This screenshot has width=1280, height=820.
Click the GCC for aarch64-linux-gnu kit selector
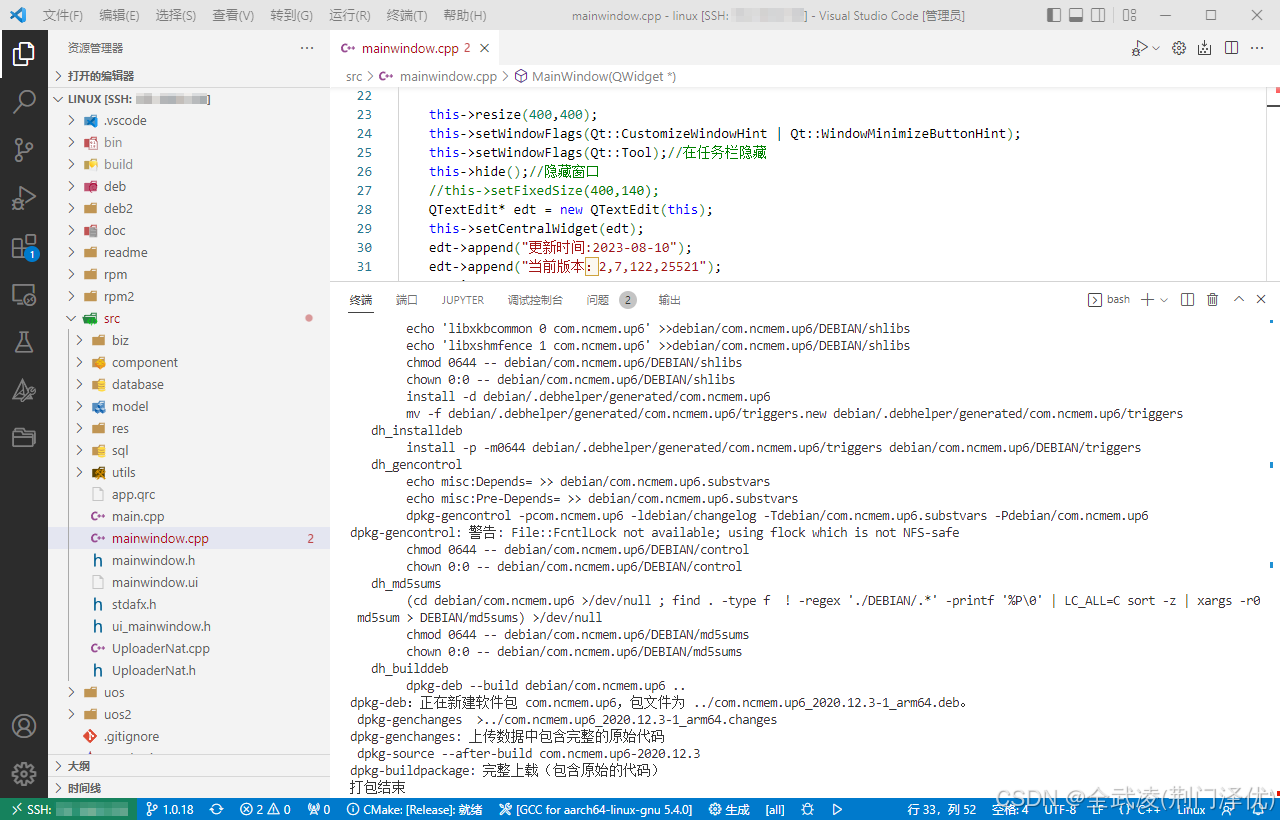point(596,809)
